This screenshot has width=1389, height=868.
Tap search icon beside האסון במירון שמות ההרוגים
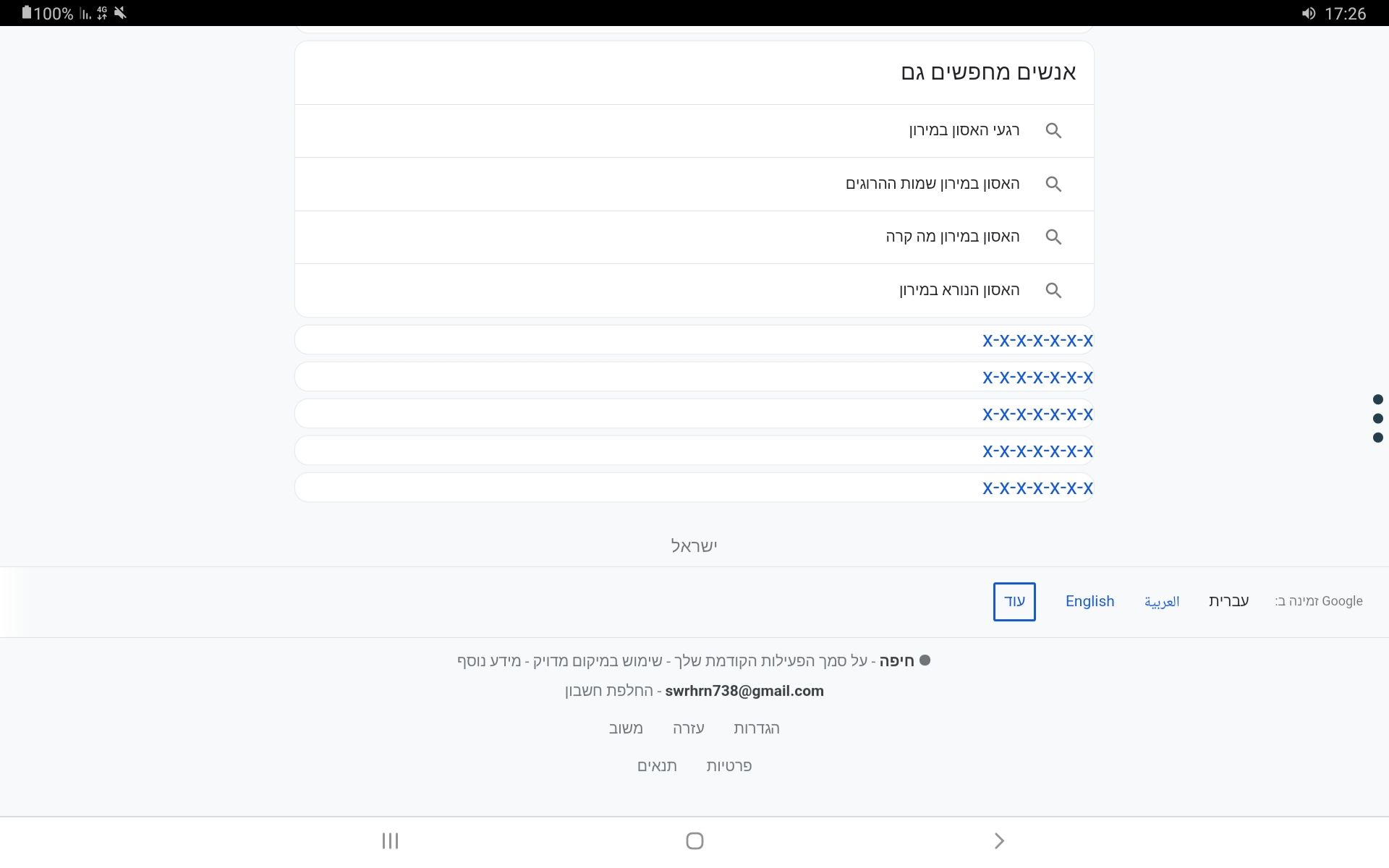(x=1053, y=184)
